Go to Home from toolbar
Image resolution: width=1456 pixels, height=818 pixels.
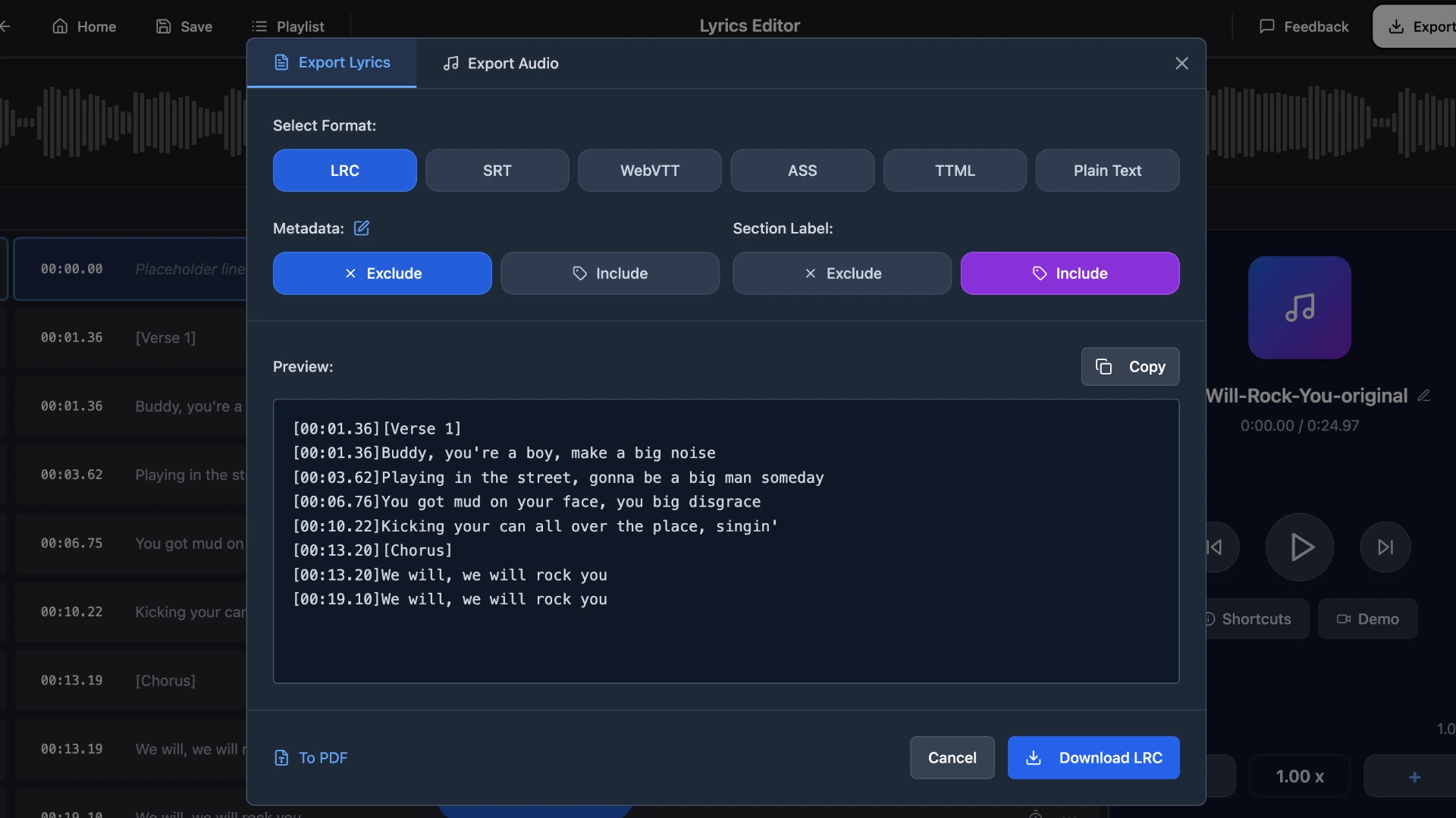(x=84, y=27)
